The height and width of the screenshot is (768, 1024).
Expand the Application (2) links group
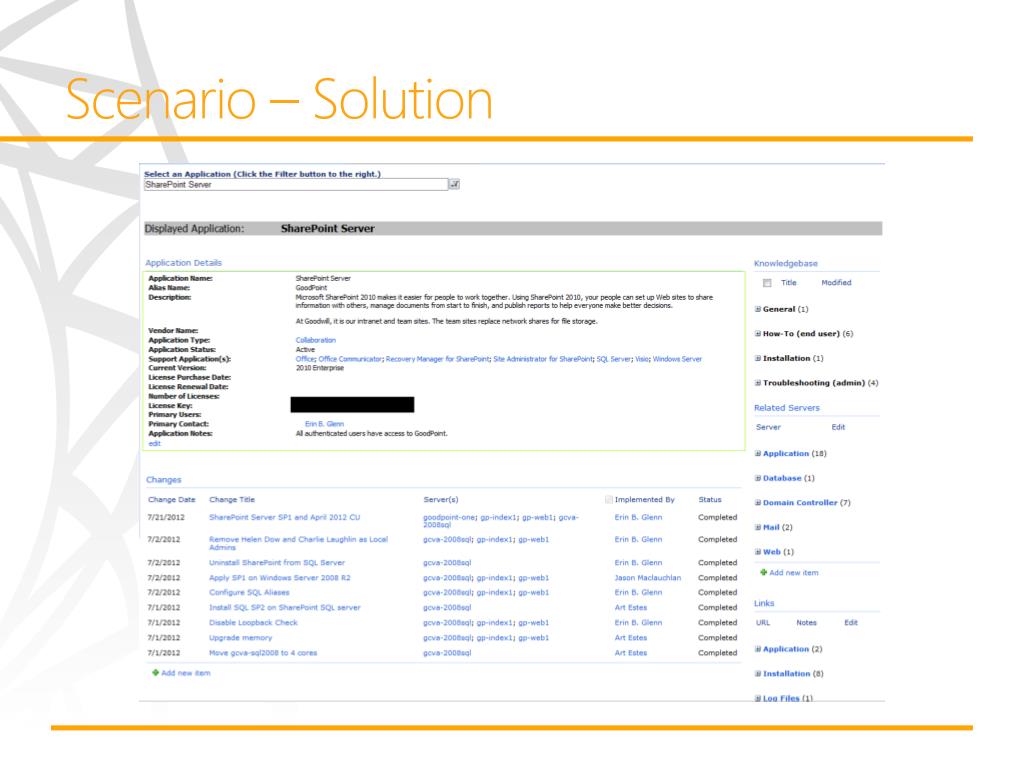click(758, 649)
